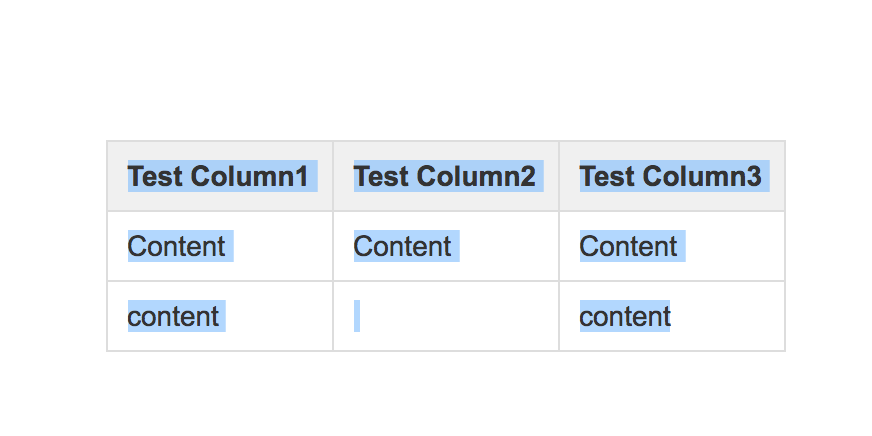The width and height of the screenshot is (872, 436).
Task: Click lowercase "content" in the Column1 bottom row
Action: pos(173,316)
